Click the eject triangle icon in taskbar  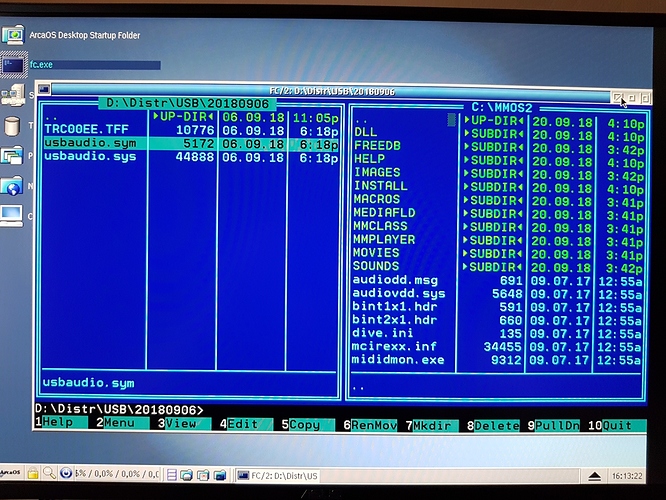coord(594,476)
